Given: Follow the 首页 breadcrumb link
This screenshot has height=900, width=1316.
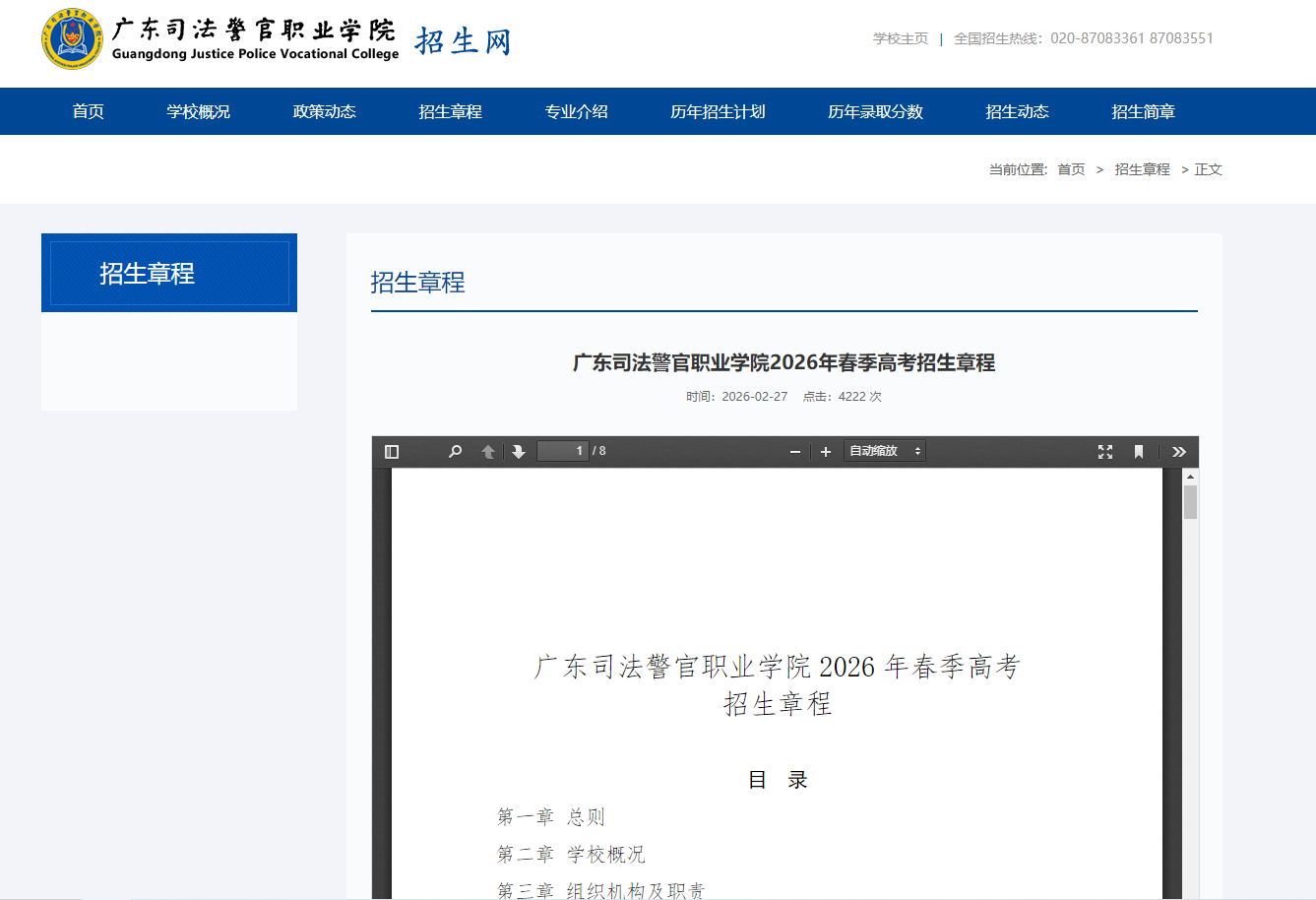Looking at the screenshot, I should pyautogui.click(x=1071, y=168).
